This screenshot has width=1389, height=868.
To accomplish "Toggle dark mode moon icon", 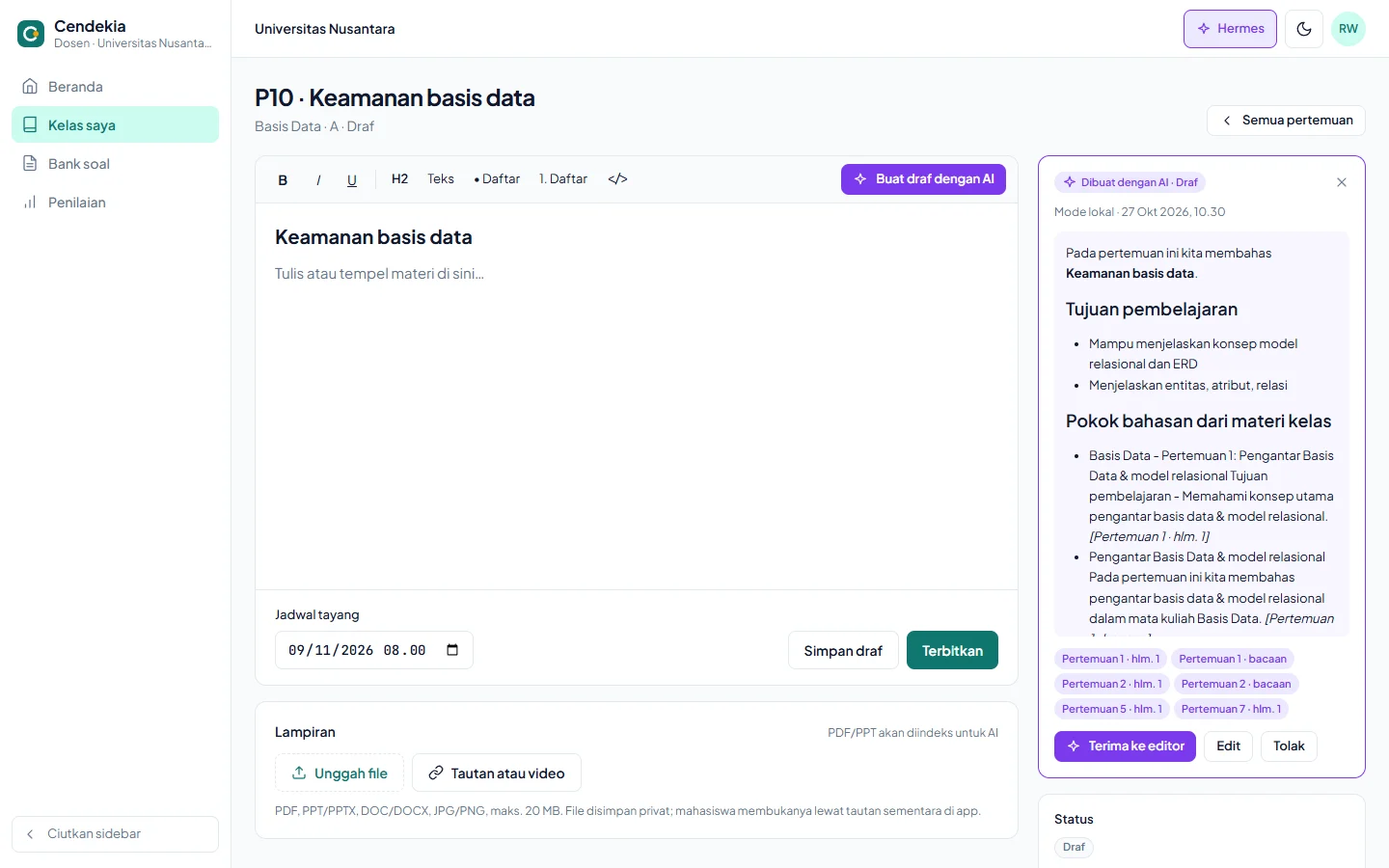I will (x=1304, y=29).
